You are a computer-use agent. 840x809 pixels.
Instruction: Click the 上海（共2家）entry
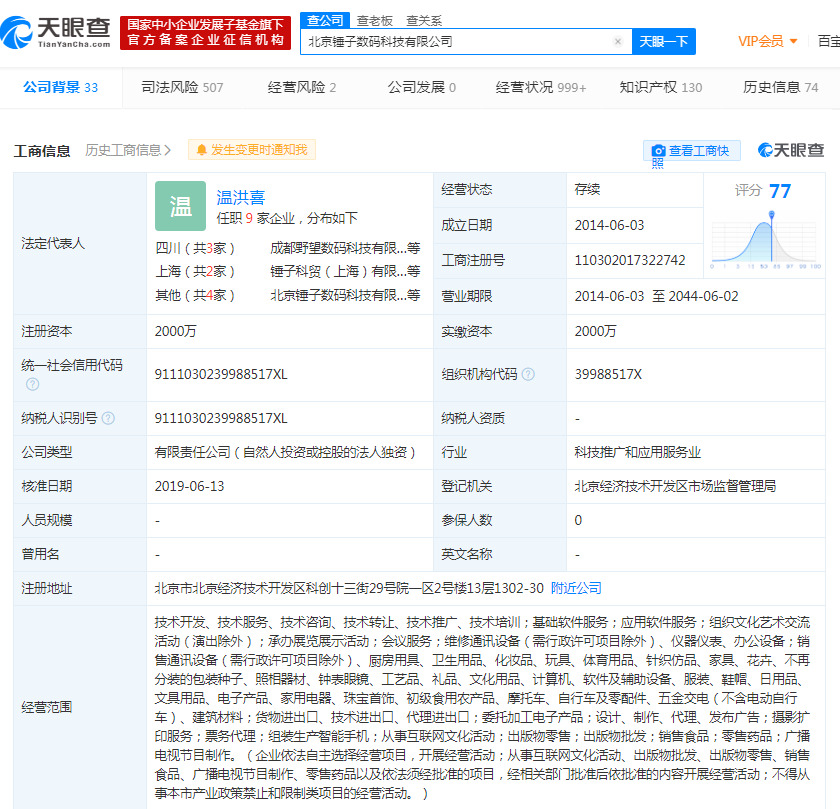195,272
